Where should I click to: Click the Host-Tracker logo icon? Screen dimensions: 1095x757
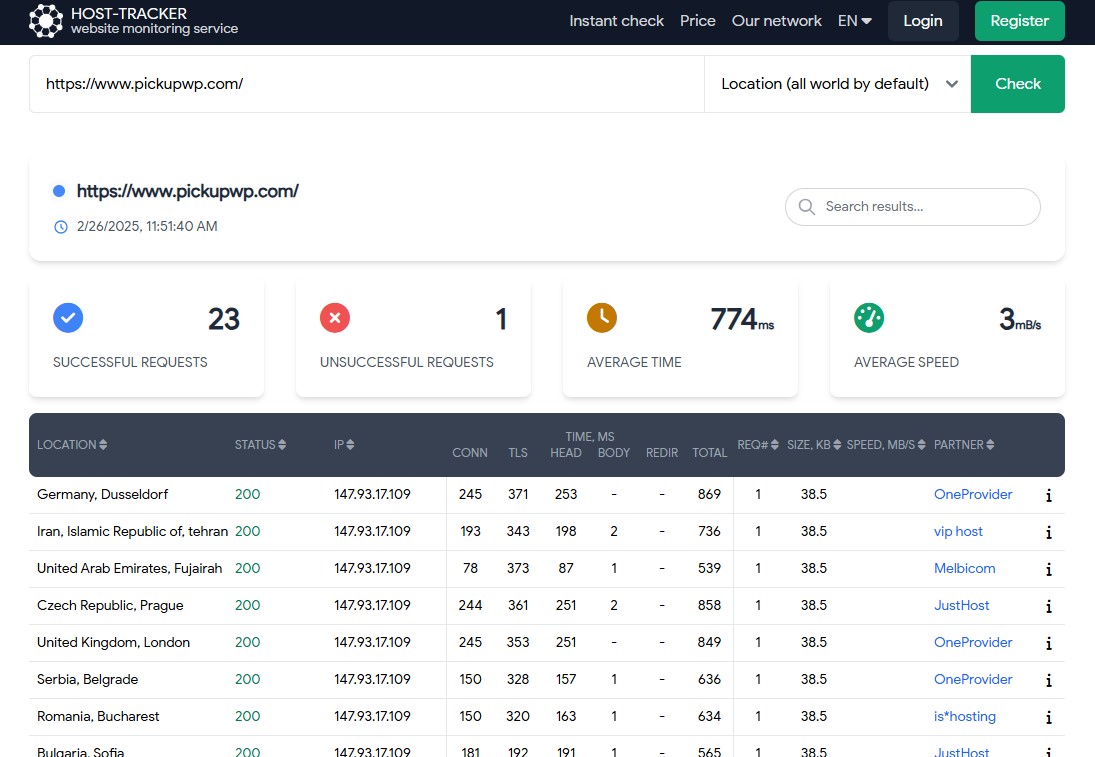pyautogui.click(x=46, y=21)
